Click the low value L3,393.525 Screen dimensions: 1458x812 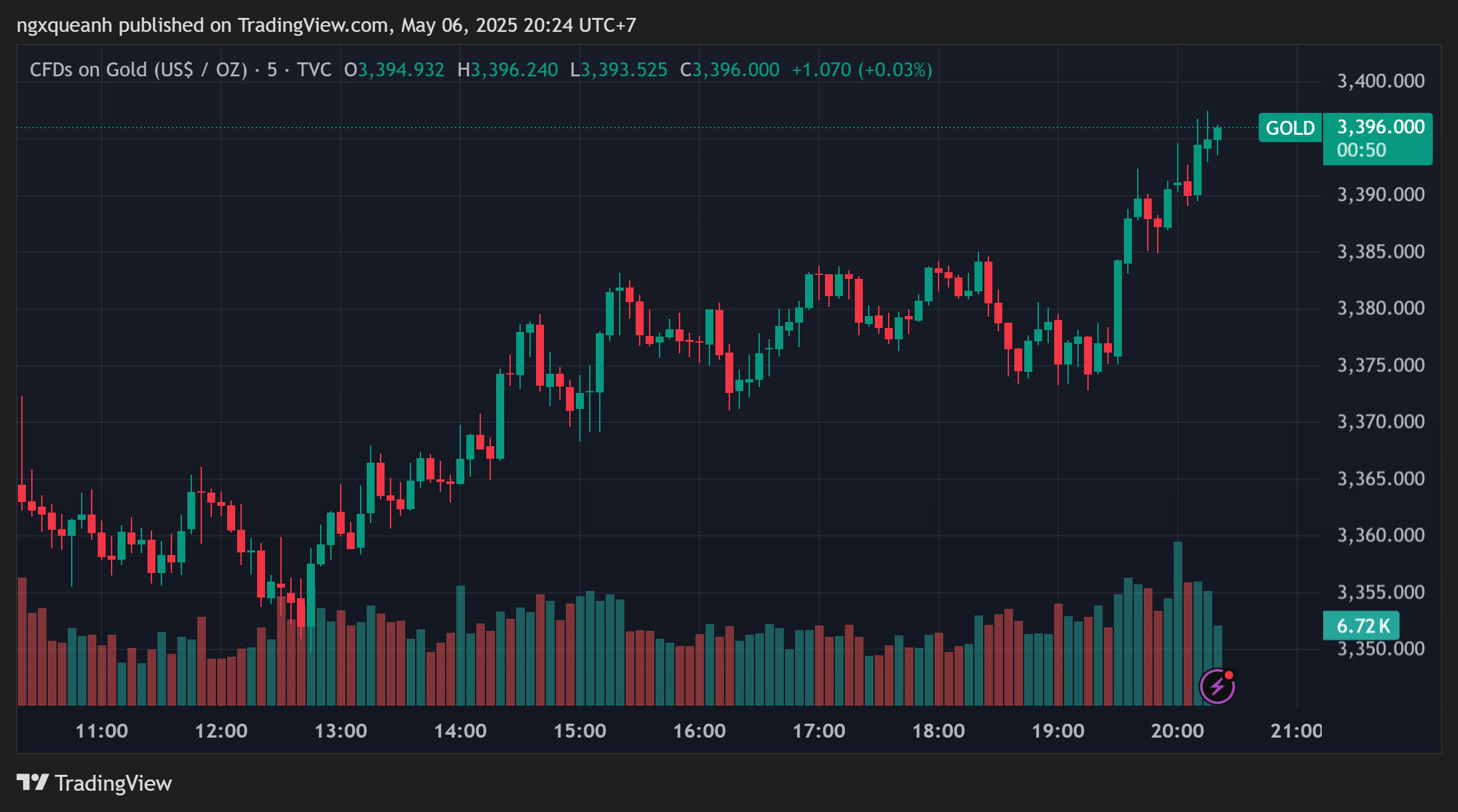point(618,70)
